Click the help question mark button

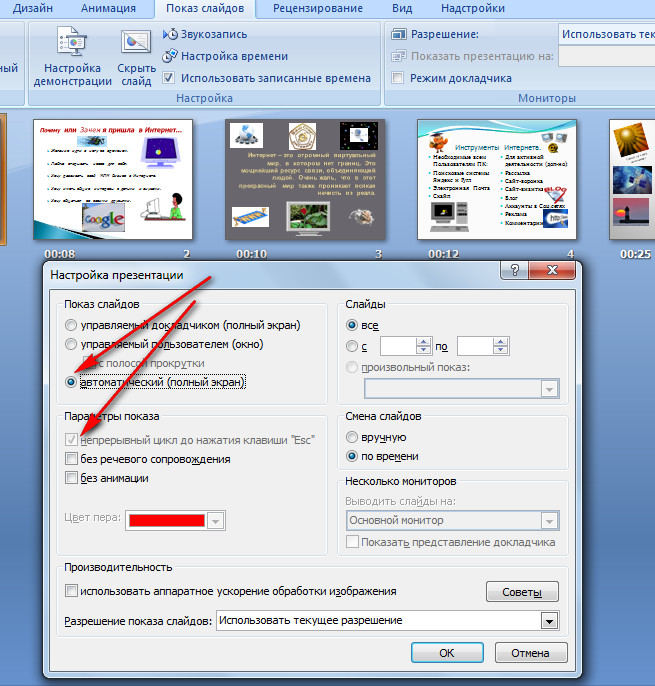pos(515,270)
